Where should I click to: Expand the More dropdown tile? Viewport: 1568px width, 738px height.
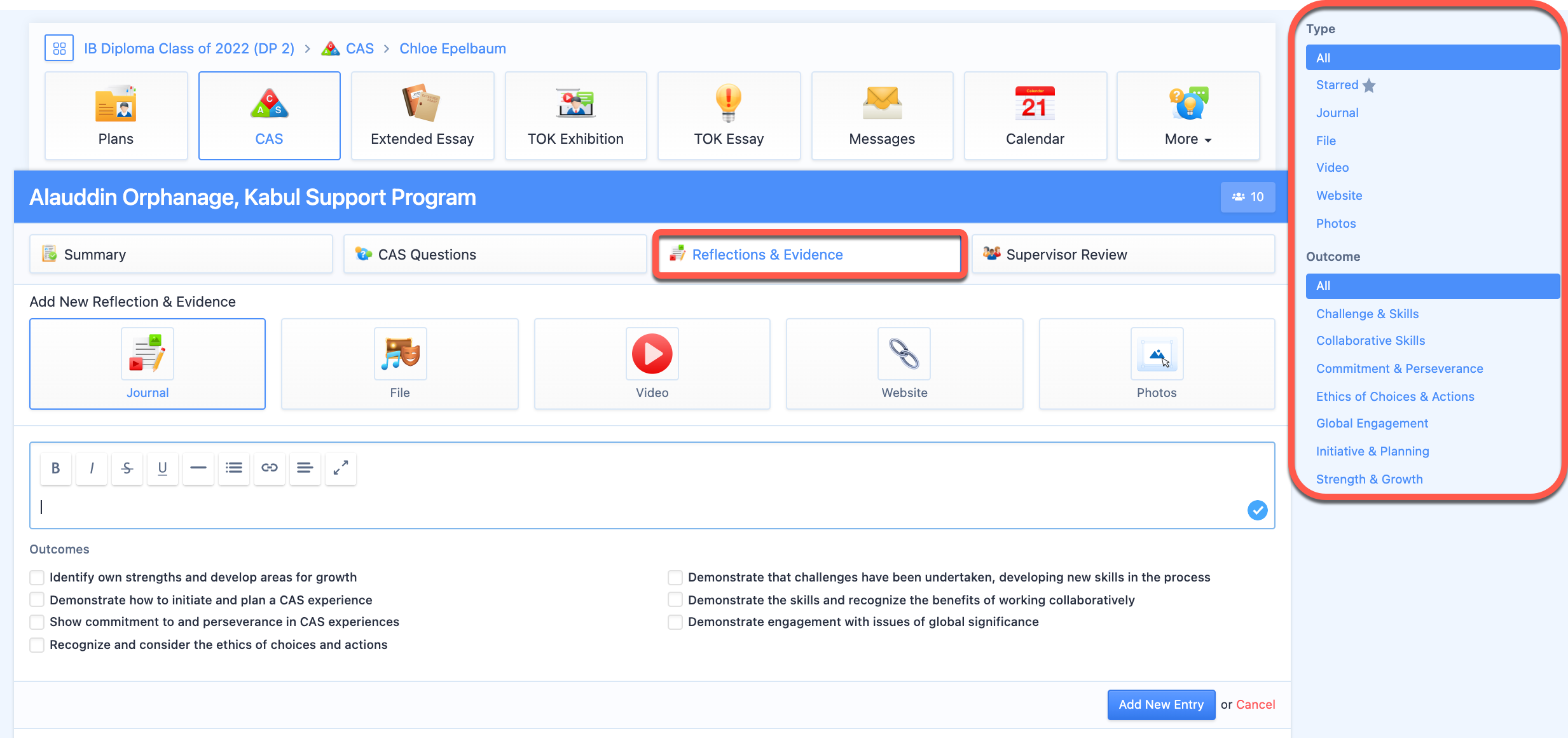1188,116
